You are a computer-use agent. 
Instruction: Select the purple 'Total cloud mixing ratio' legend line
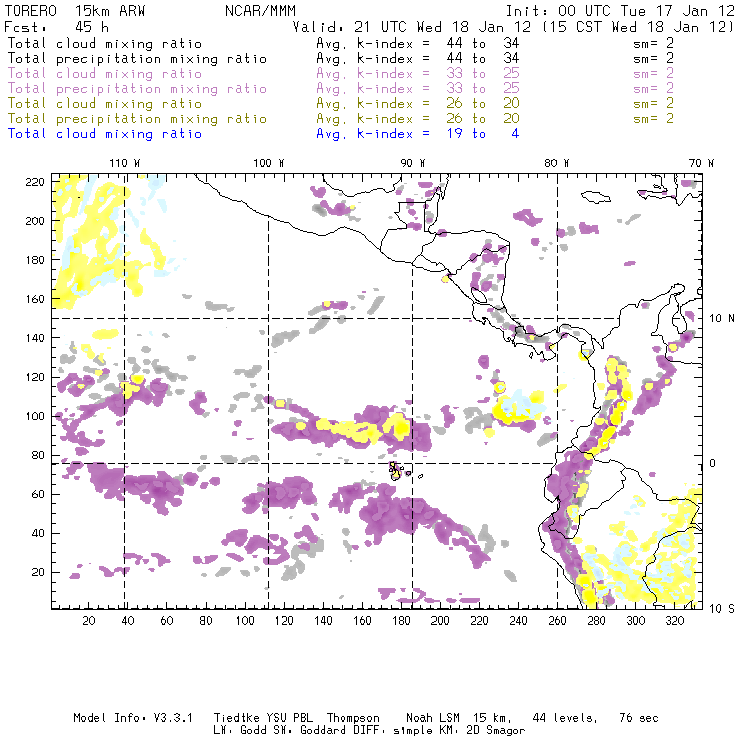pos(105,74)
